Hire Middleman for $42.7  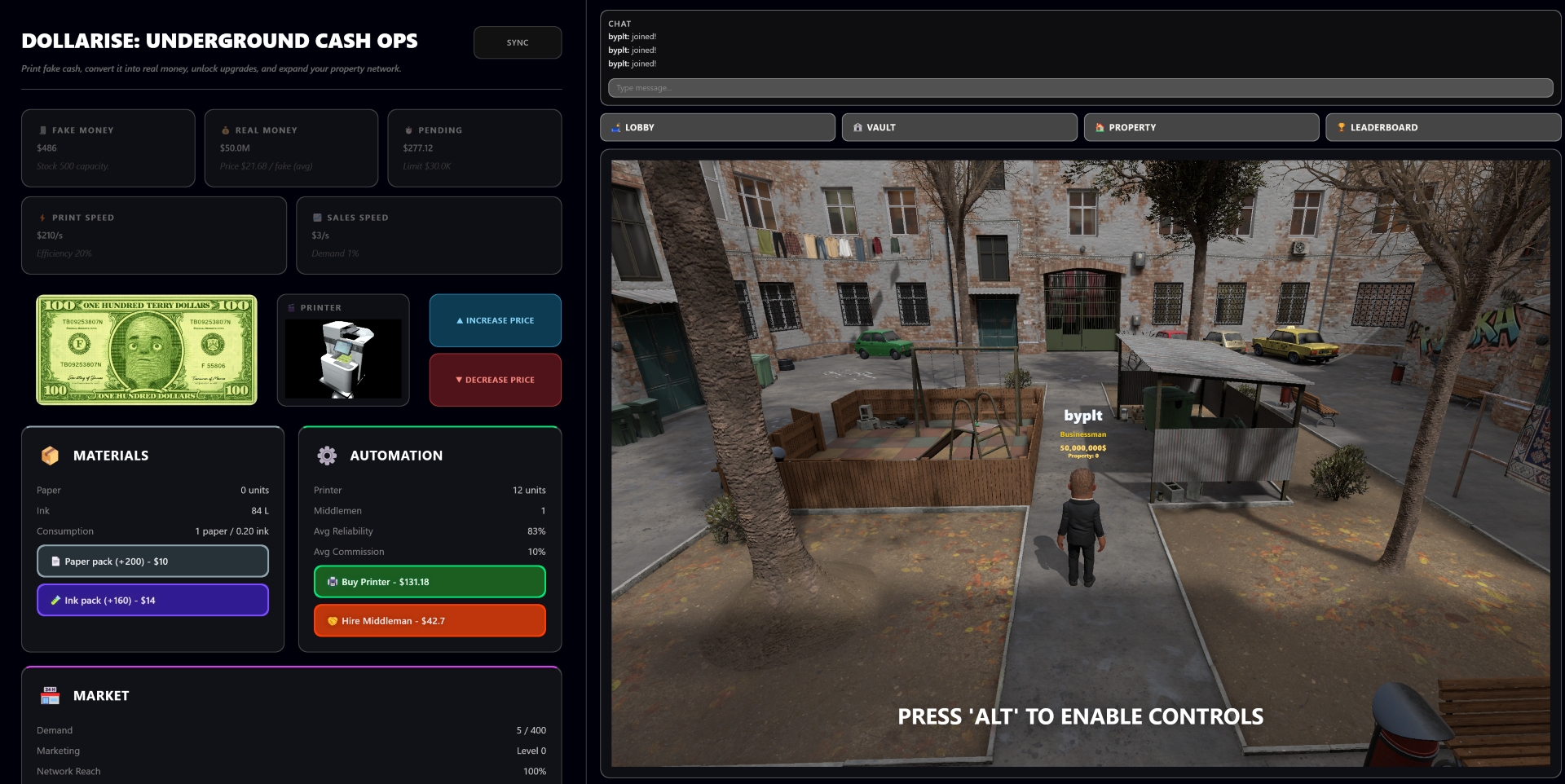click(x=430, y=621)
